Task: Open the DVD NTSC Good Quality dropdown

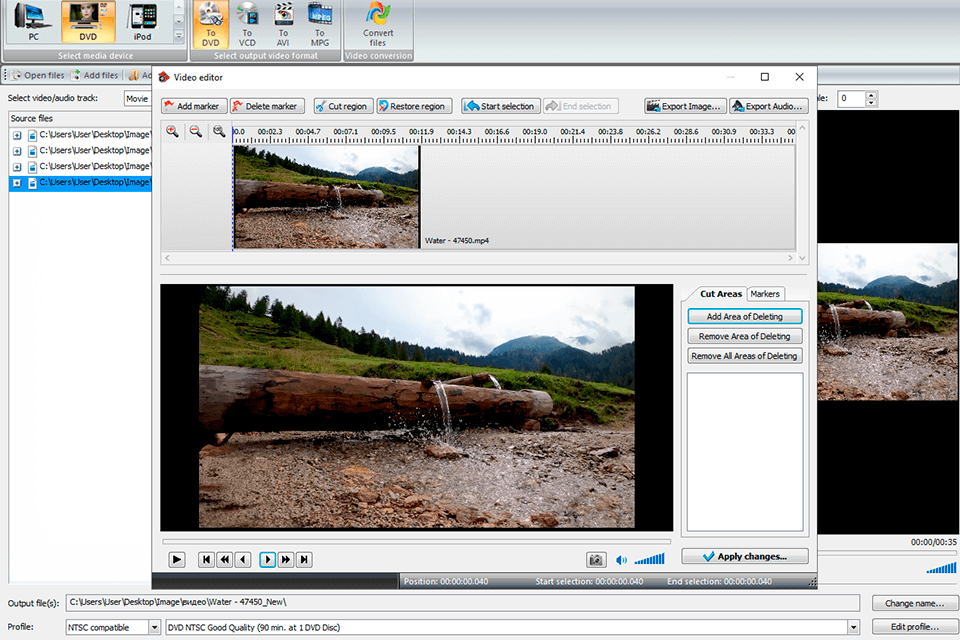Action: click(853, 627)
